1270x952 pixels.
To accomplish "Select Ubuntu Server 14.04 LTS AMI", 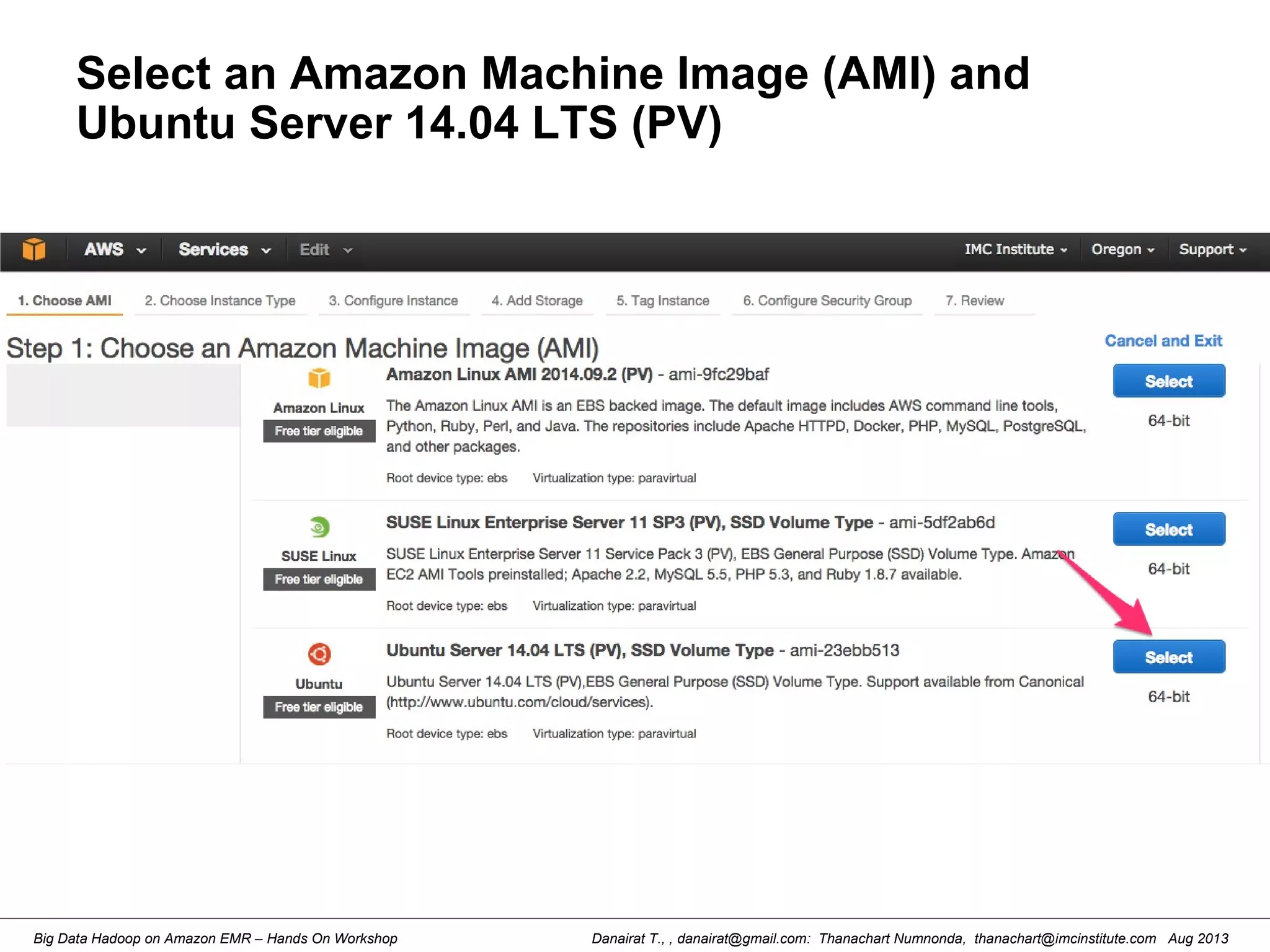I will (x=1169, y=657).
